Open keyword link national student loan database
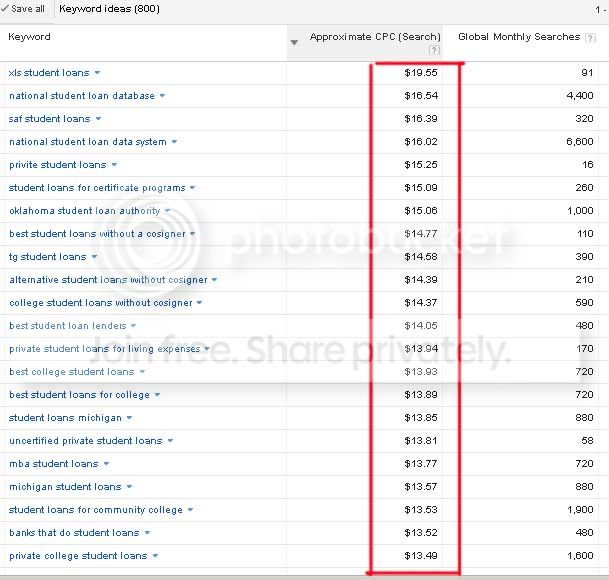Screen dimensions: 609x580 pyautogui.click(x=82, y=96)
